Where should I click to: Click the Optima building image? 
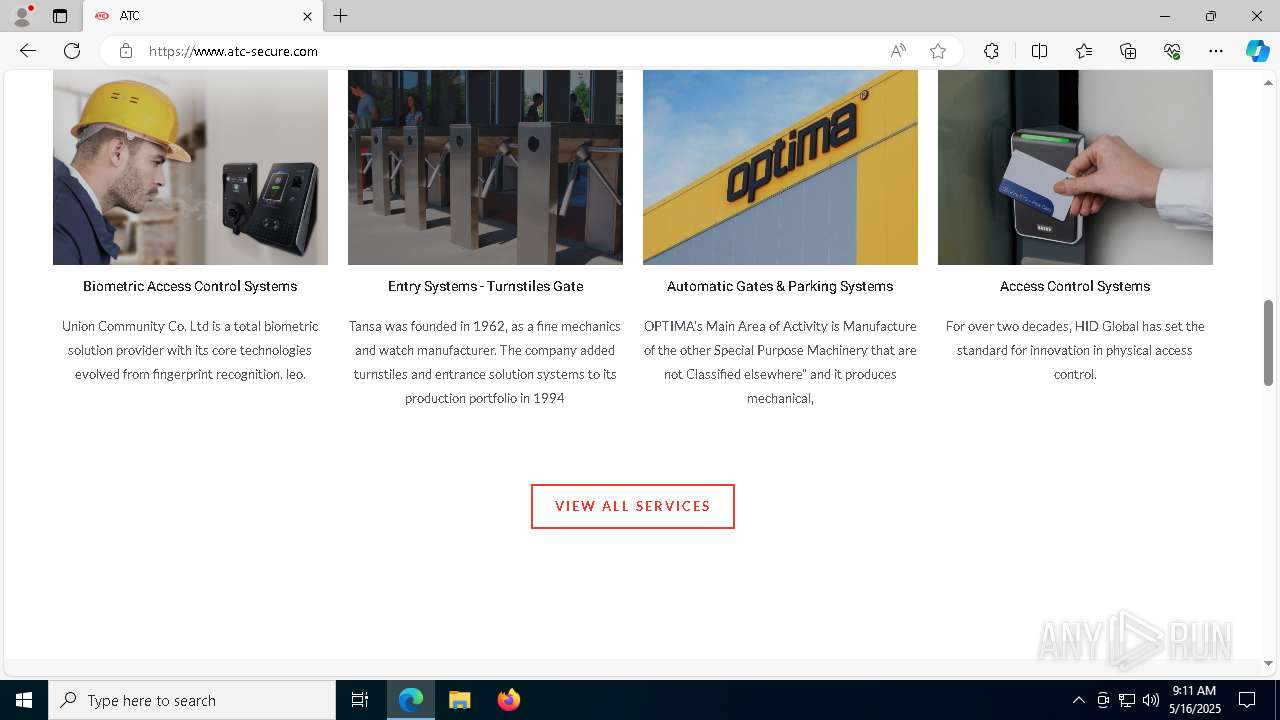pos(780,167)
